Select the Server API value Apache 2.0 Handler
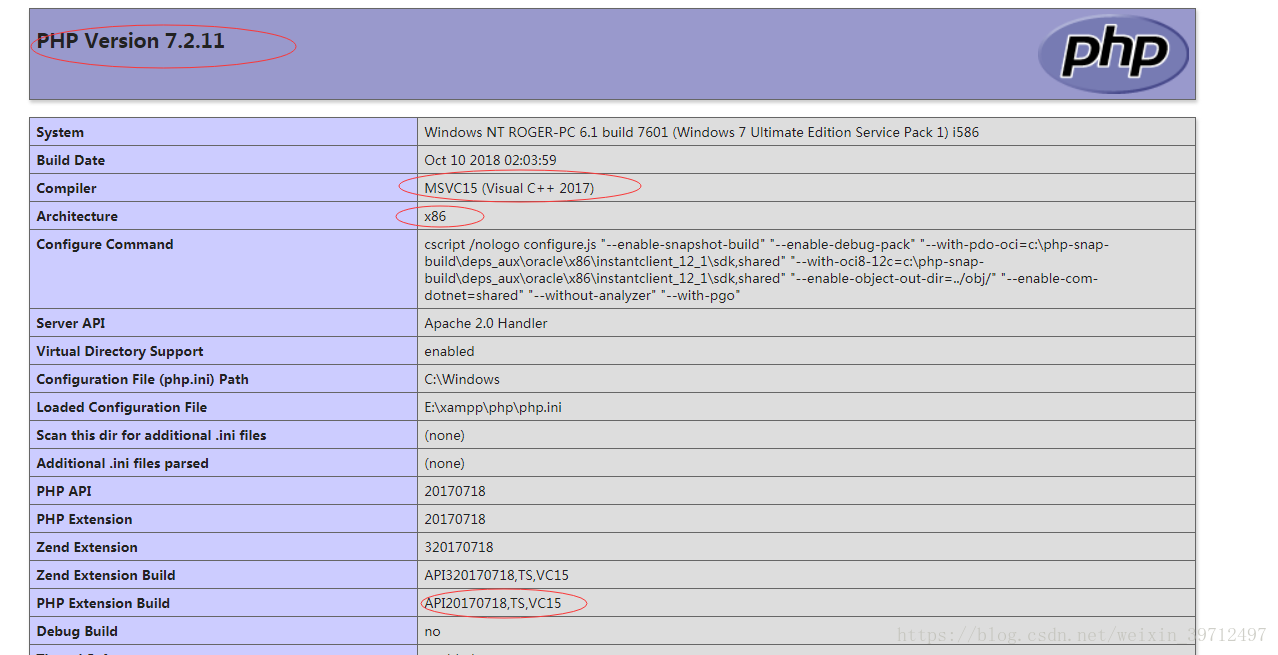The width and height of the screenshot is (1278, 655). [484, 323]
